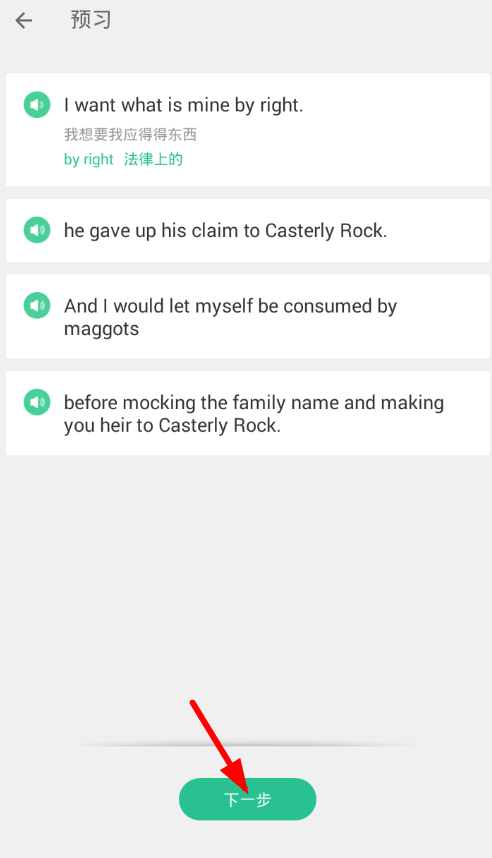Tap the 预习 page title

coord(91,20)
